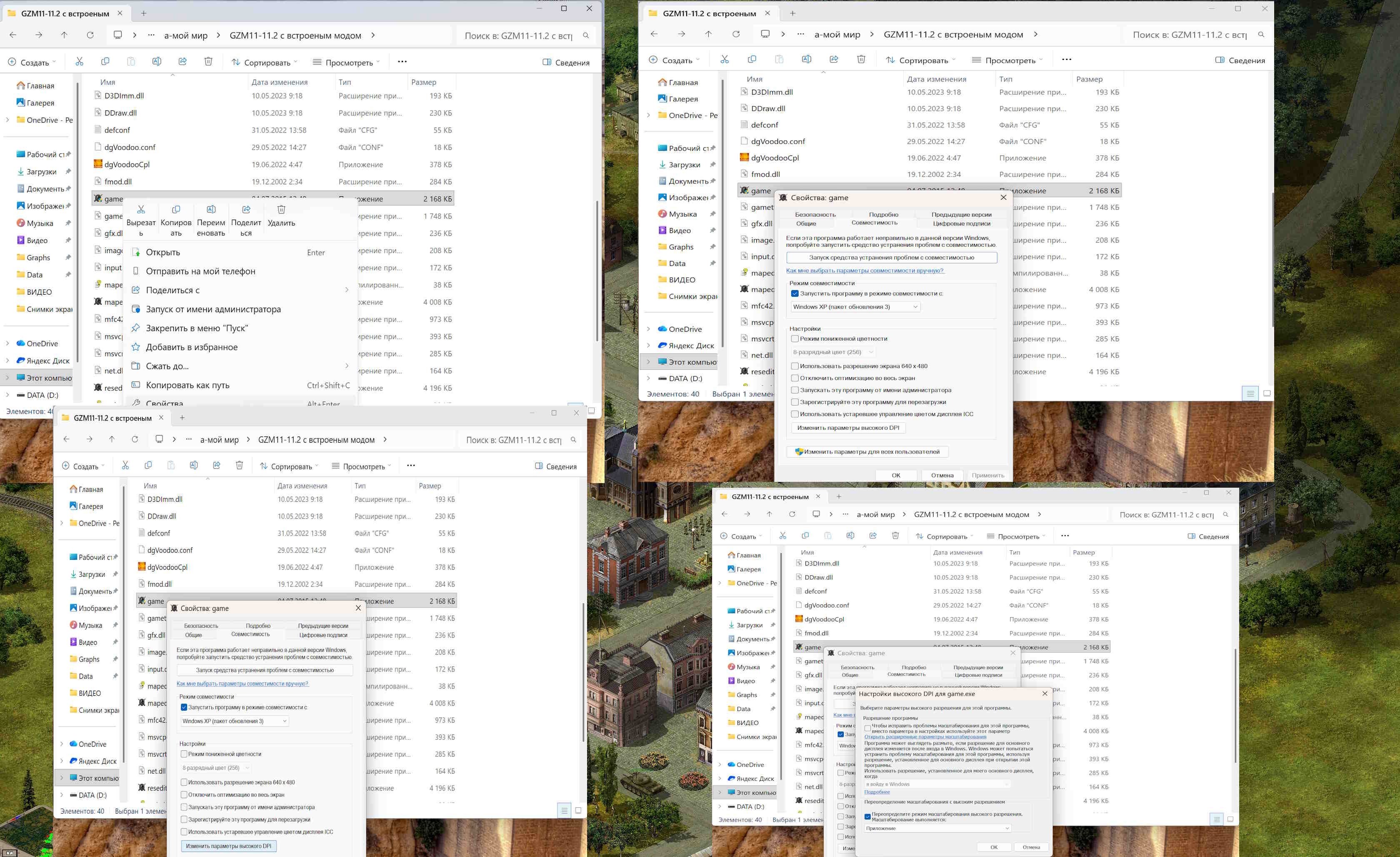
Task: Click the Переименовать icon in context menu
Action: coord(211,210)
